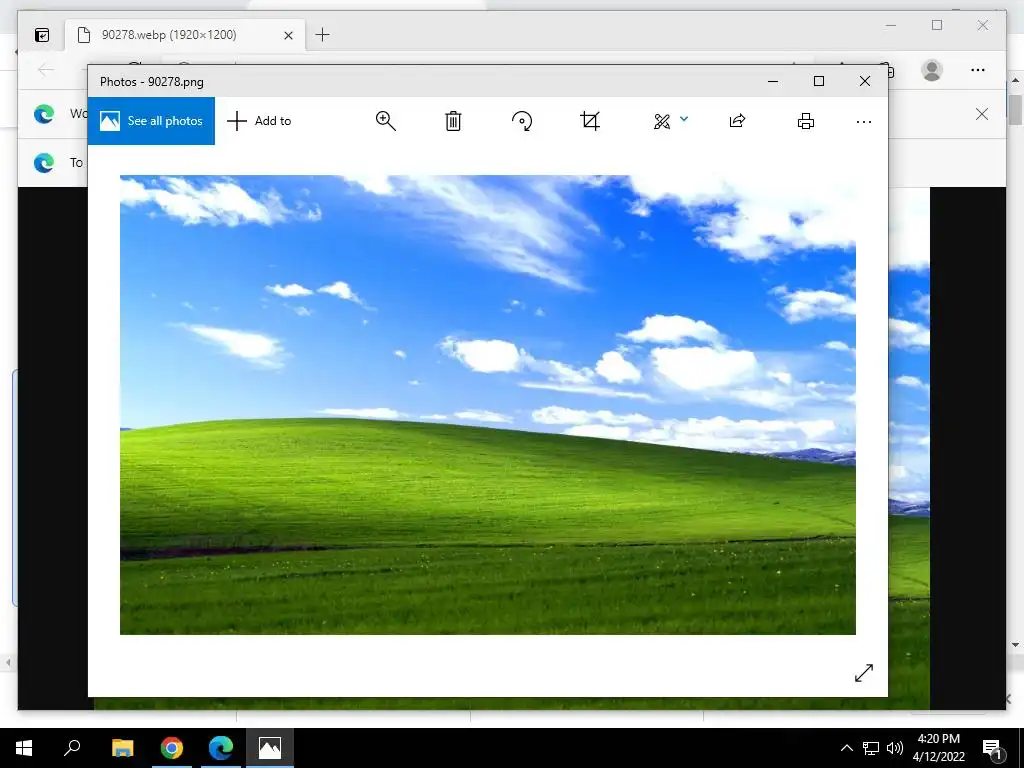Minimize the Photos window
1024x768 pixels.
(773, 82)
